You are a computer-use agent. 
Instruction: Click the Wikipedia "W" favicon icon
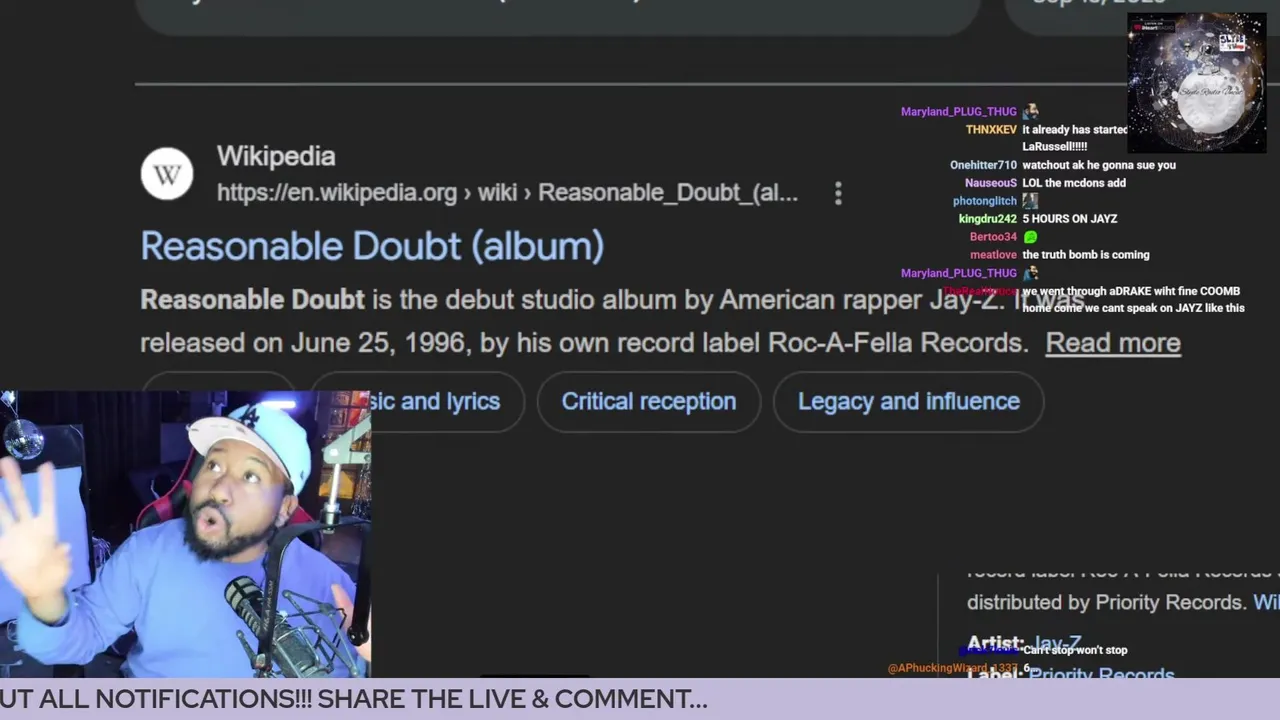167,174
